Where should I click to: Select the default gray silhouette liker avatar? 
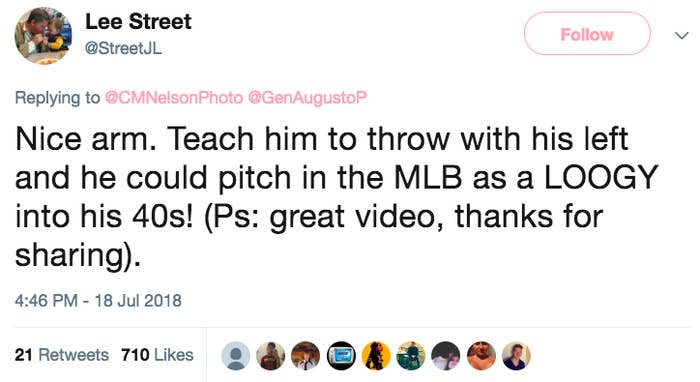tap(236, 356)
